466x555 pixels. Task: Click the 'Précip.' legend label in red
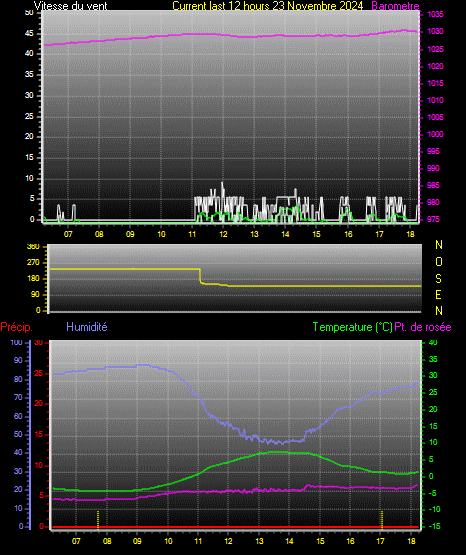coord(16,327)
